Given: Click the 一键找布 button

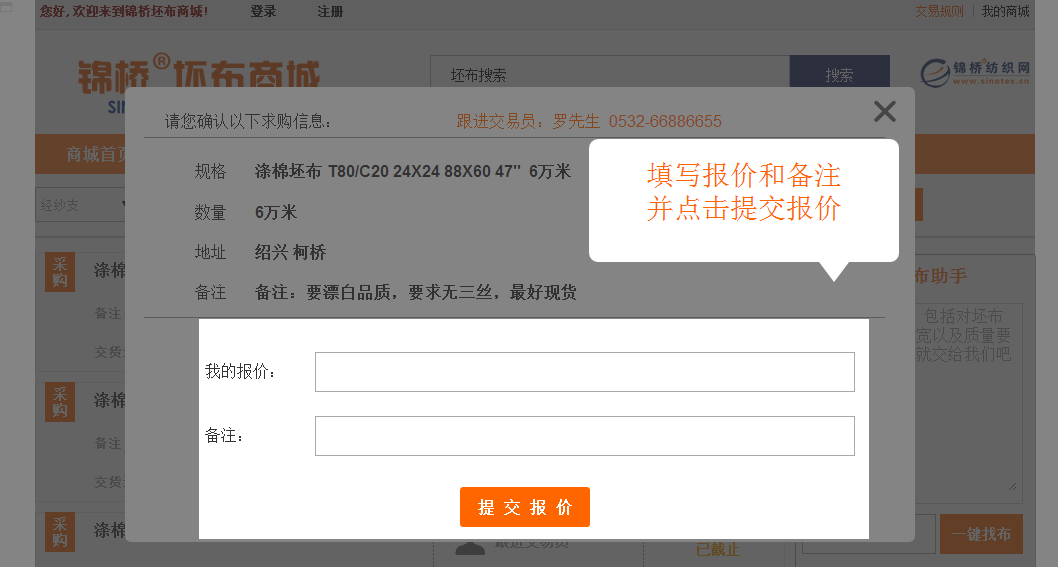Looking at the screenshot, I should pyautogui.click(x=980, y=534).
